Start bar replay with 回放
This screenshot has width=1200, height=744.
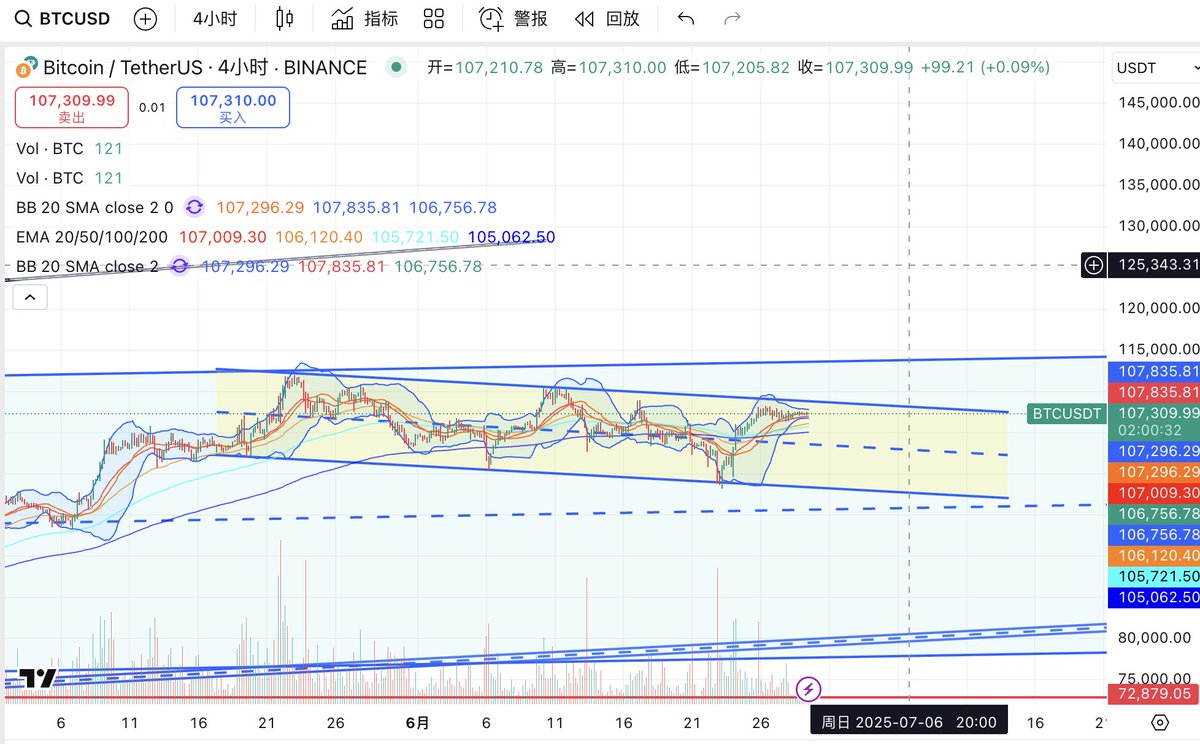pos(607,18)
